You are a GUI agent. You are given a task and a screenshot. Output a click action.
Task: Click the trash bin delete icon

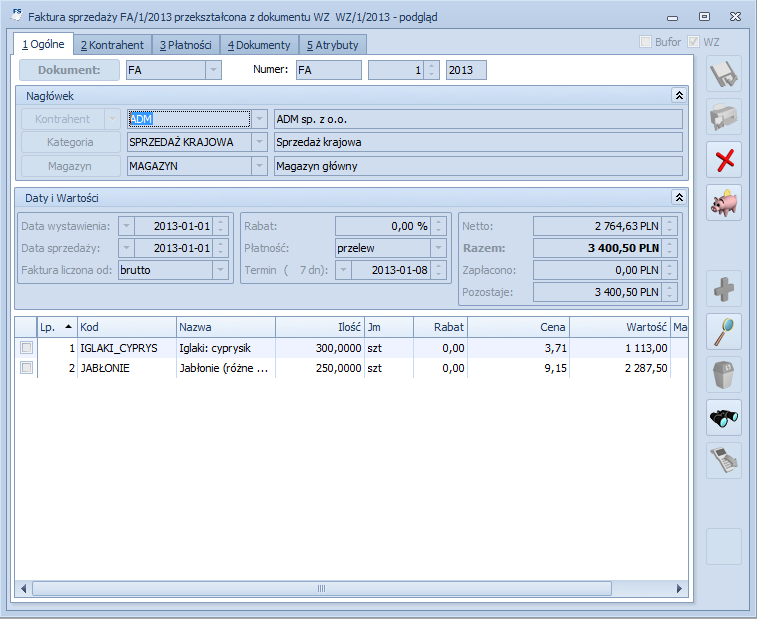(x=724, y=375)
